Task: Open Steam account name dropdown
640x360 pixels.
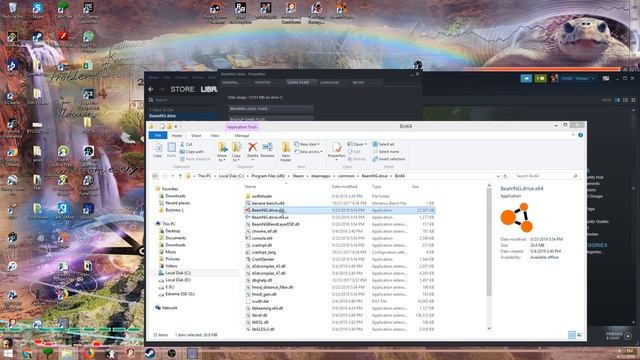Action: tap(577, 78)
